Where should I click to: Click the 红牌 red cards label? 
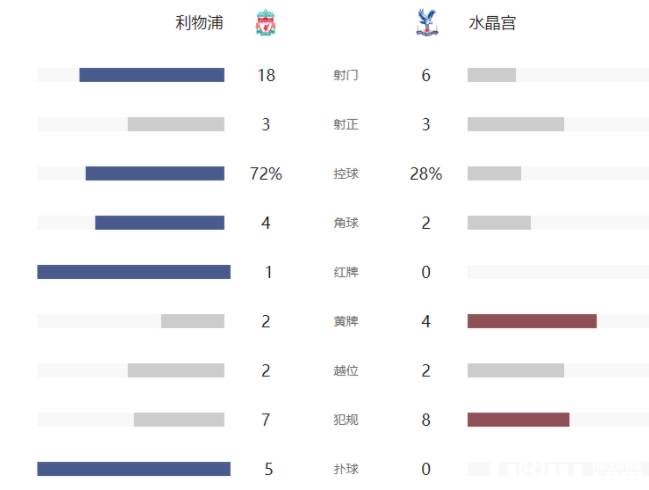click(346, 272)
